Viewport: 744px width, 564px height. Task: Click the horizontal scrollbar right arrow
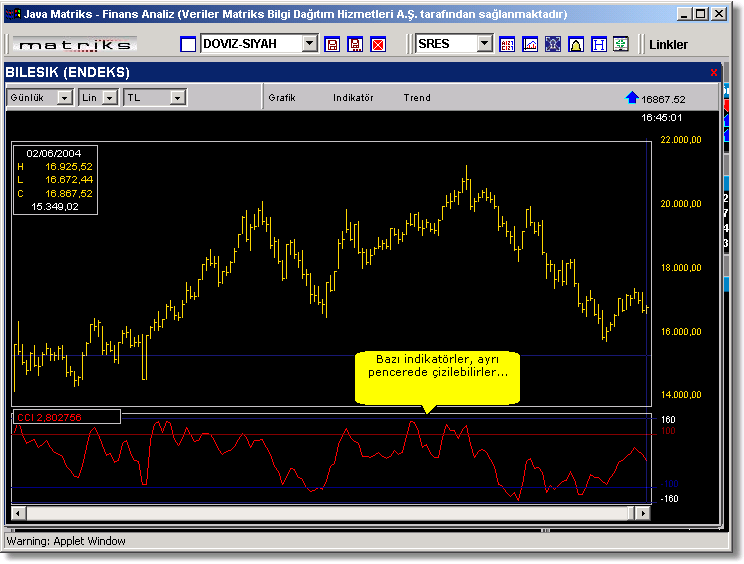click(x=643, y=513)
